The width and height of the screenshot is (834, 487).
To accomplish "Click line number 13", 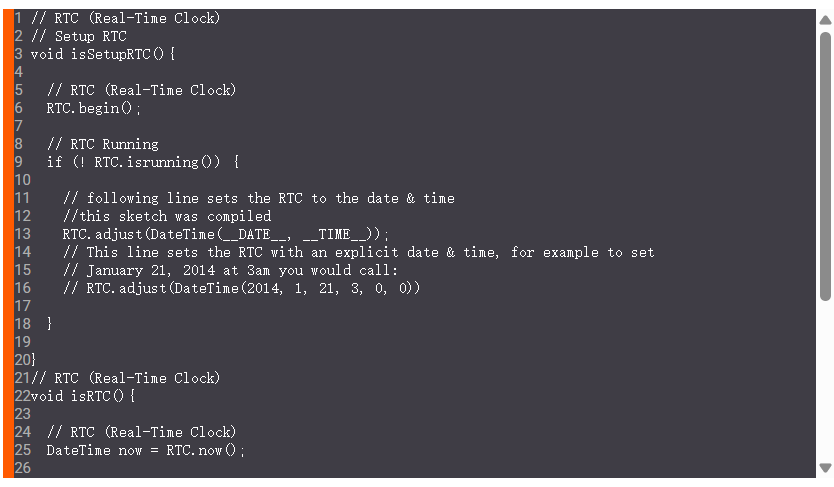I will tap(22, 234).
